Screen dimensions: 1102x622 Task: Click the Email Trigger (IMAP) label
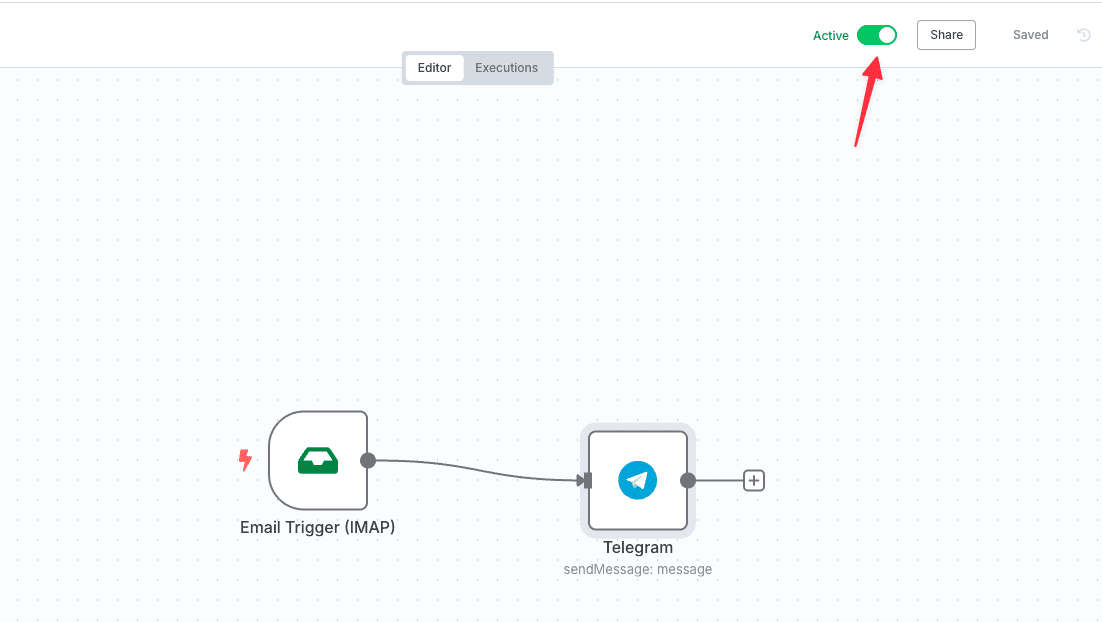coord(317,527)
